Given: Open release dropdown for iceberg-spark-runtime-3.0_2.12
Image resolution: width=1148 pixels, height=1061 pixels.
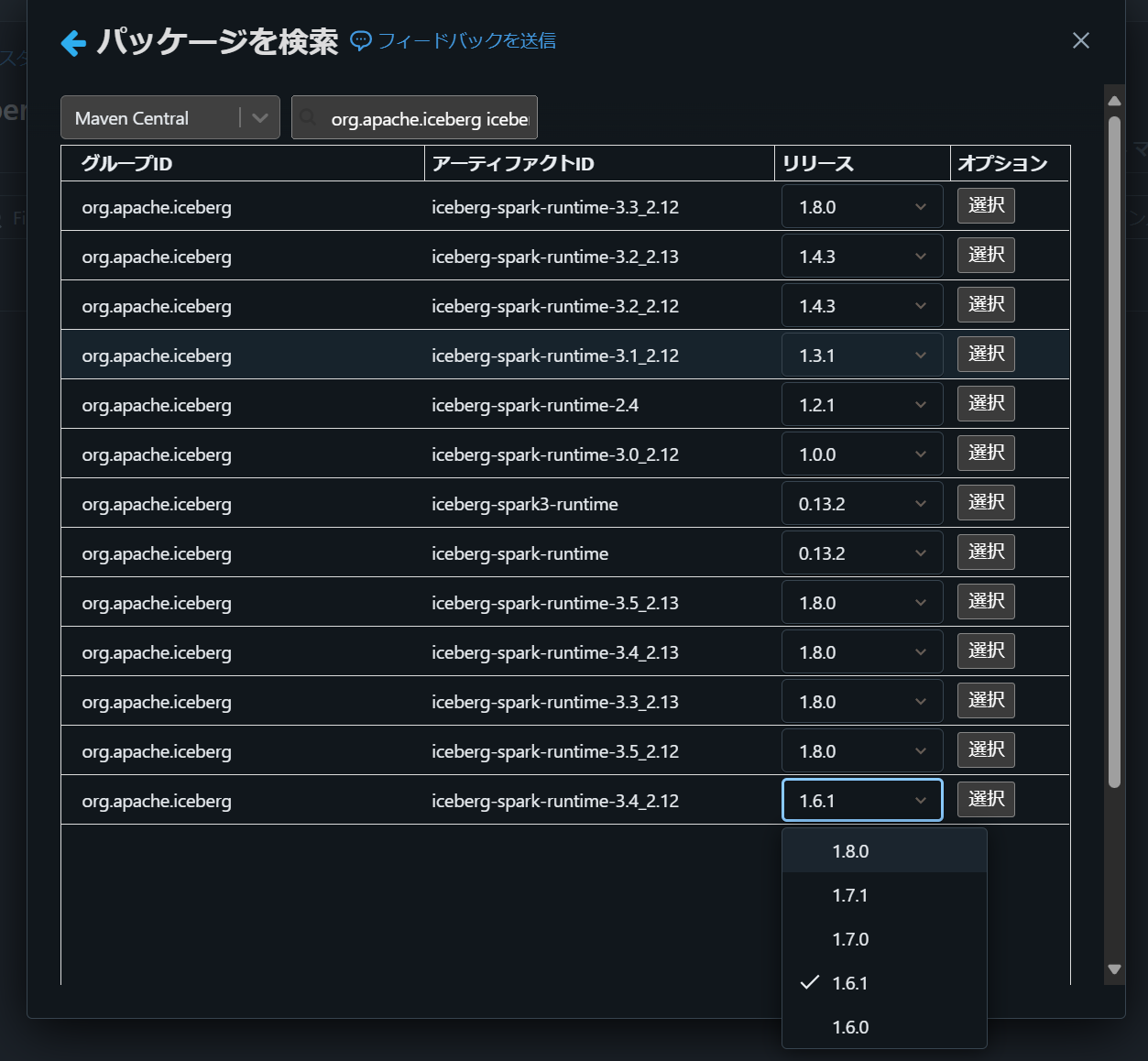Looking at the screenshot, I should pos(862,454).
